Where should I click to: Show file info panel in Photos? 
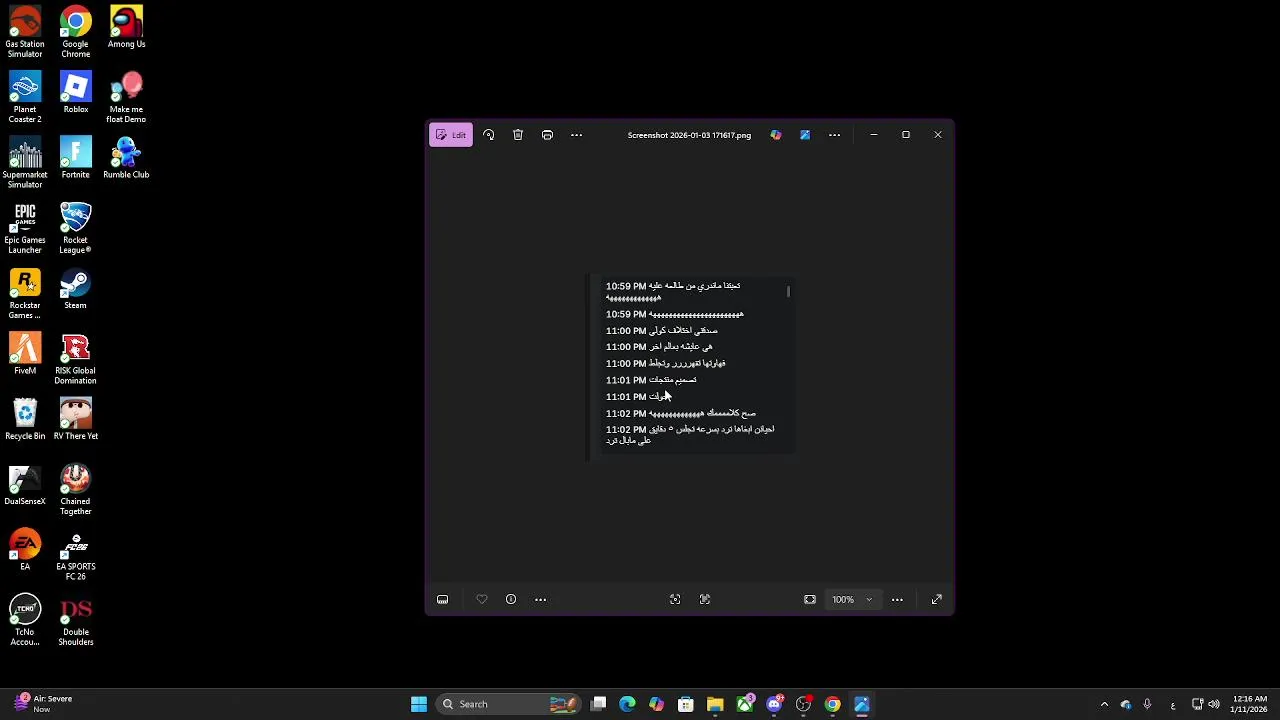(511, 599)
